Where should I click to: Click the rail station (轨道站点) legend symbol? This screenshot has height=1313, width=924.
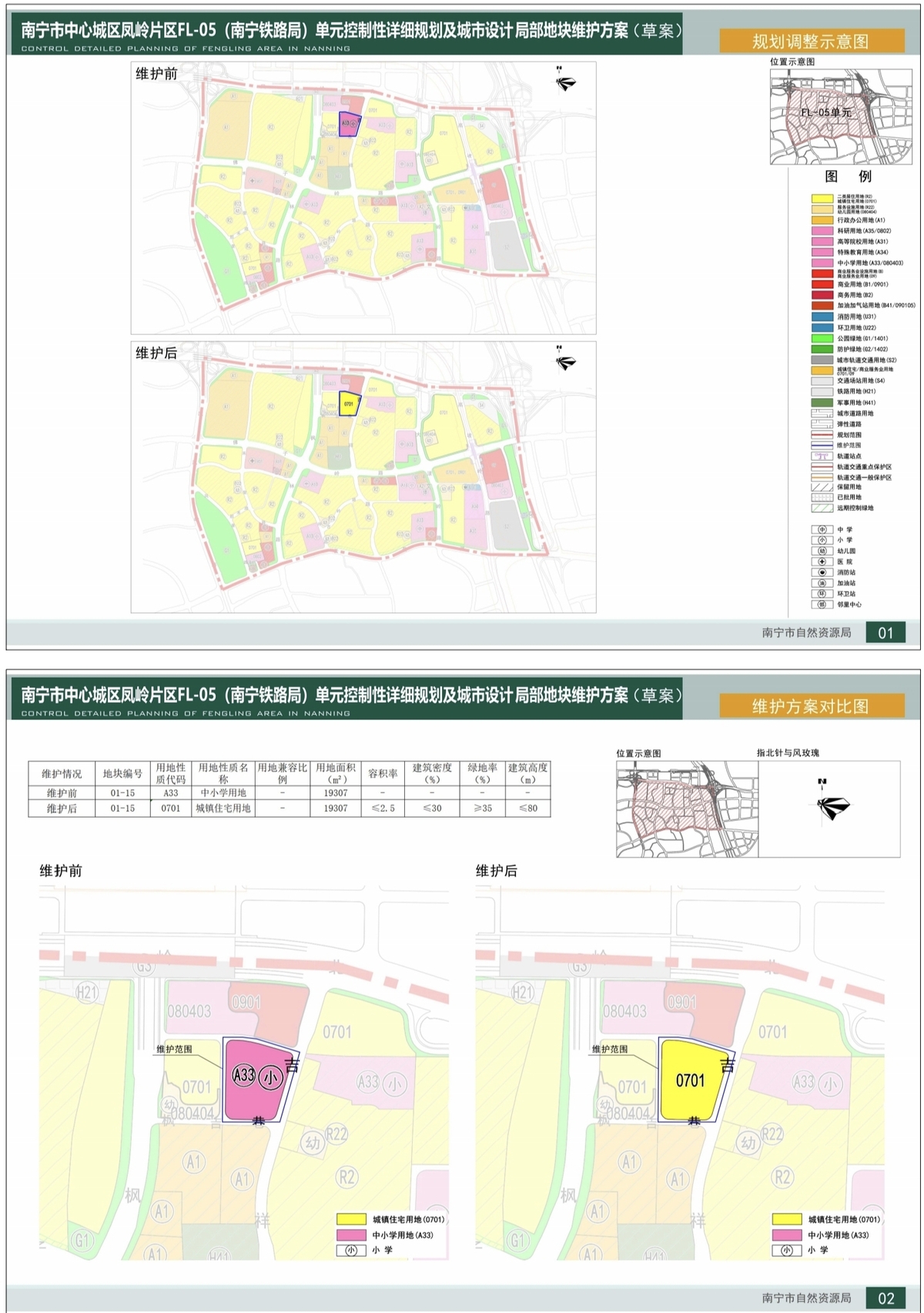pyautogui.click(x=822, y=456)
